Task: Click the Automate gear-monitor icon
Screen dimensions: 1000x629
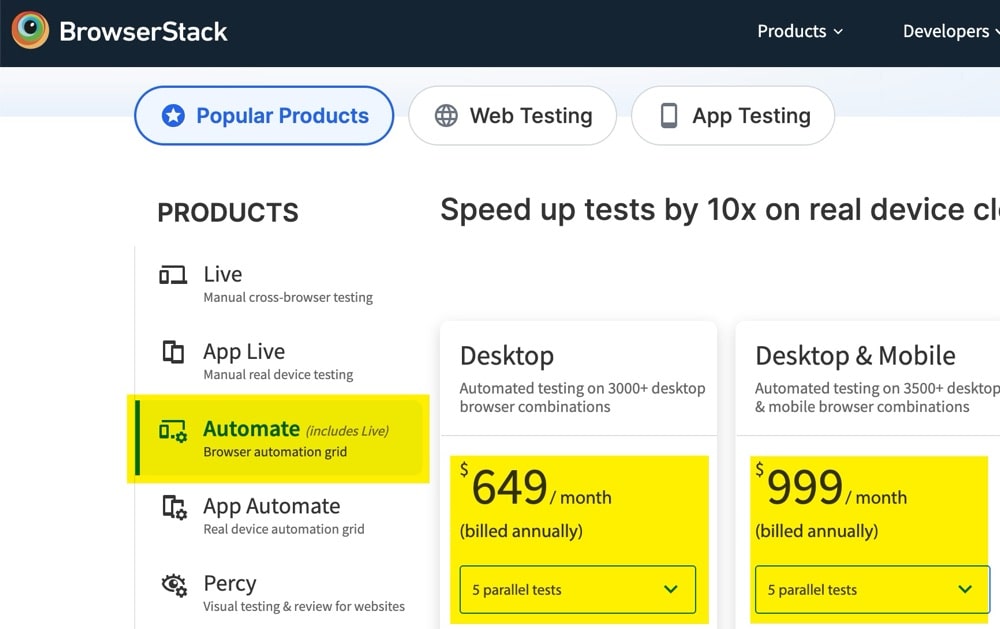Action: 173,431
